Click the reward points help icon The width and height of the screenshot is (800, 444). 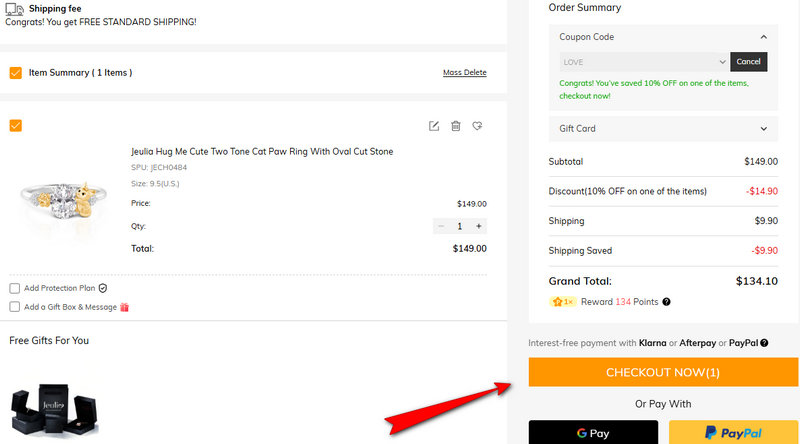667,302
